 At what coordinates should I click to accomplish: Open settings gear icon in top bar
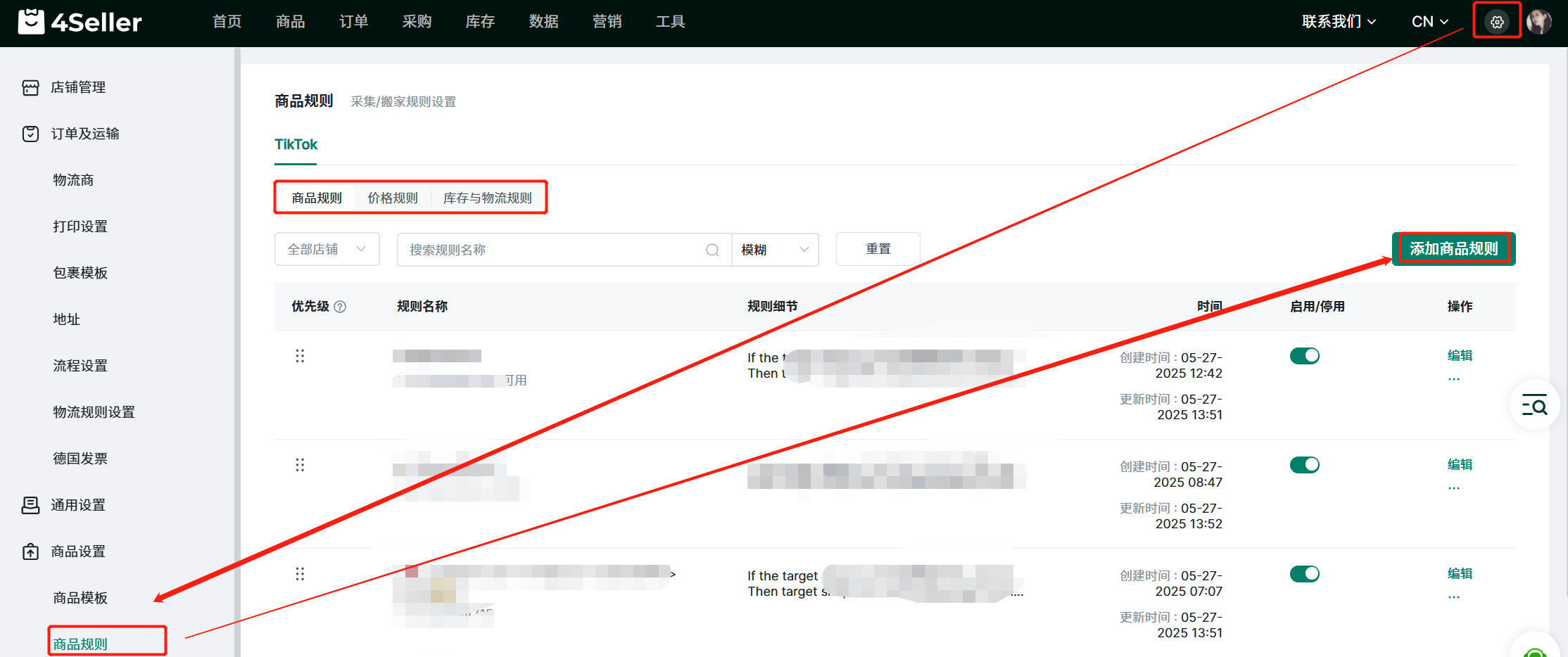(x=1496, y=22)
